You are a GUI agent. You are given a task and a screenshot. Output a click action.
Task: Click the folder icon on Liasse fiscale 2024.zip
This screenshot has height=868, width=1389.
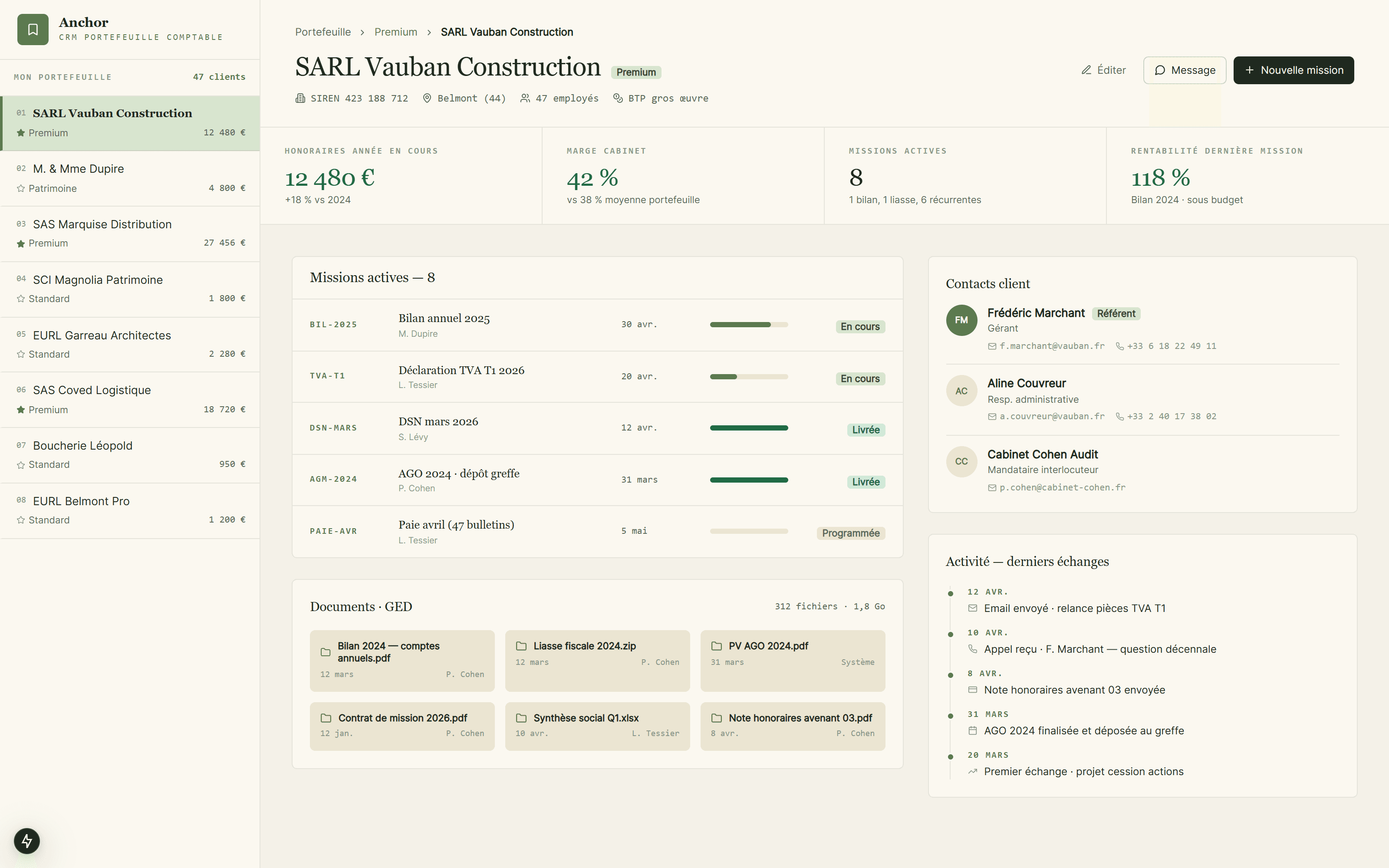click(x=521, y=646)
